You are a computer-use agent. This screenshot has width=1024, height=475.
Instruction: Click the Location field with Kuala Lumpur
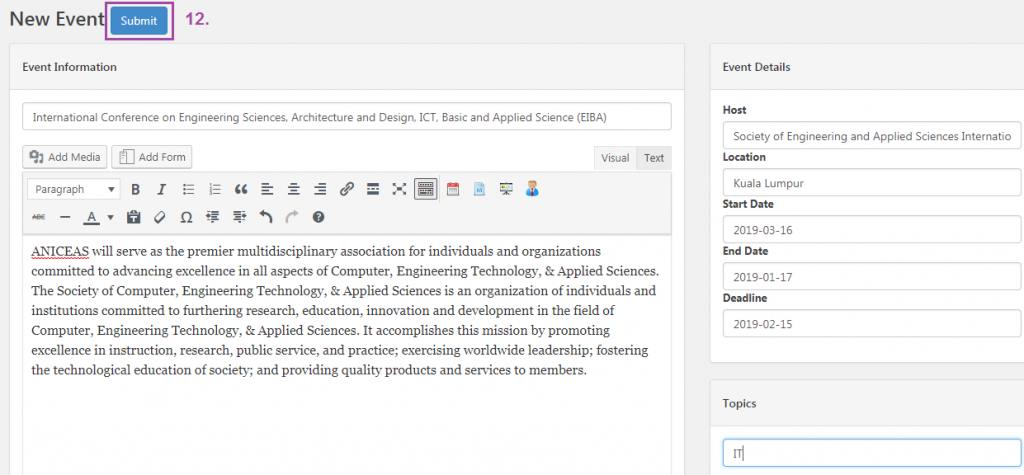point(872,183)
